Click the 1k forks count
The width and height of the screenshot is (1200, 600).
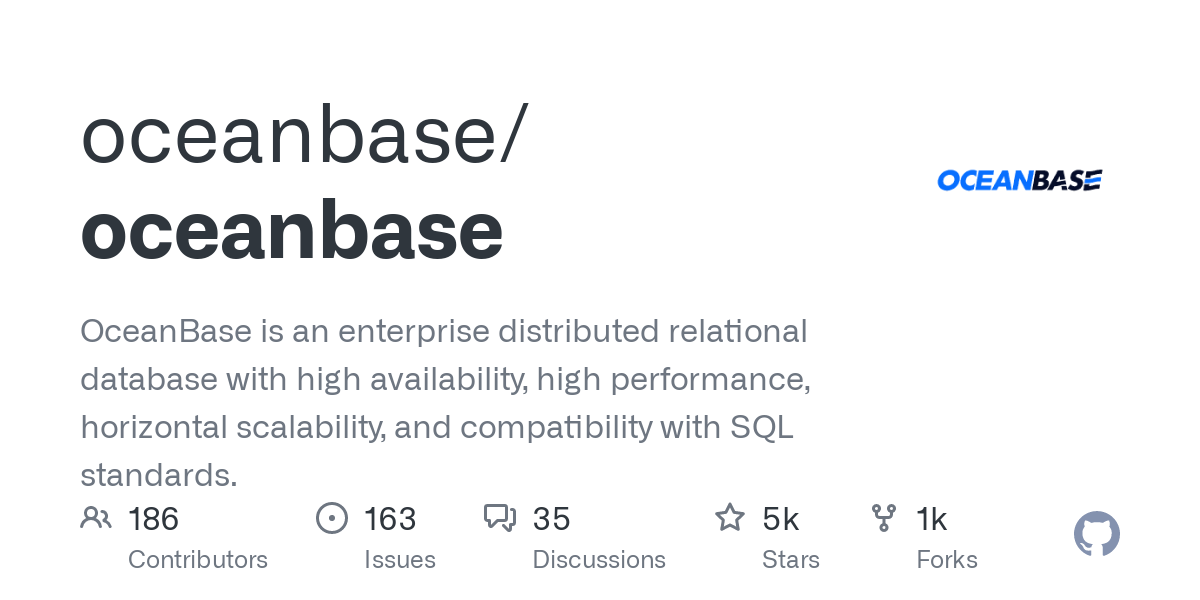[932, 519]
